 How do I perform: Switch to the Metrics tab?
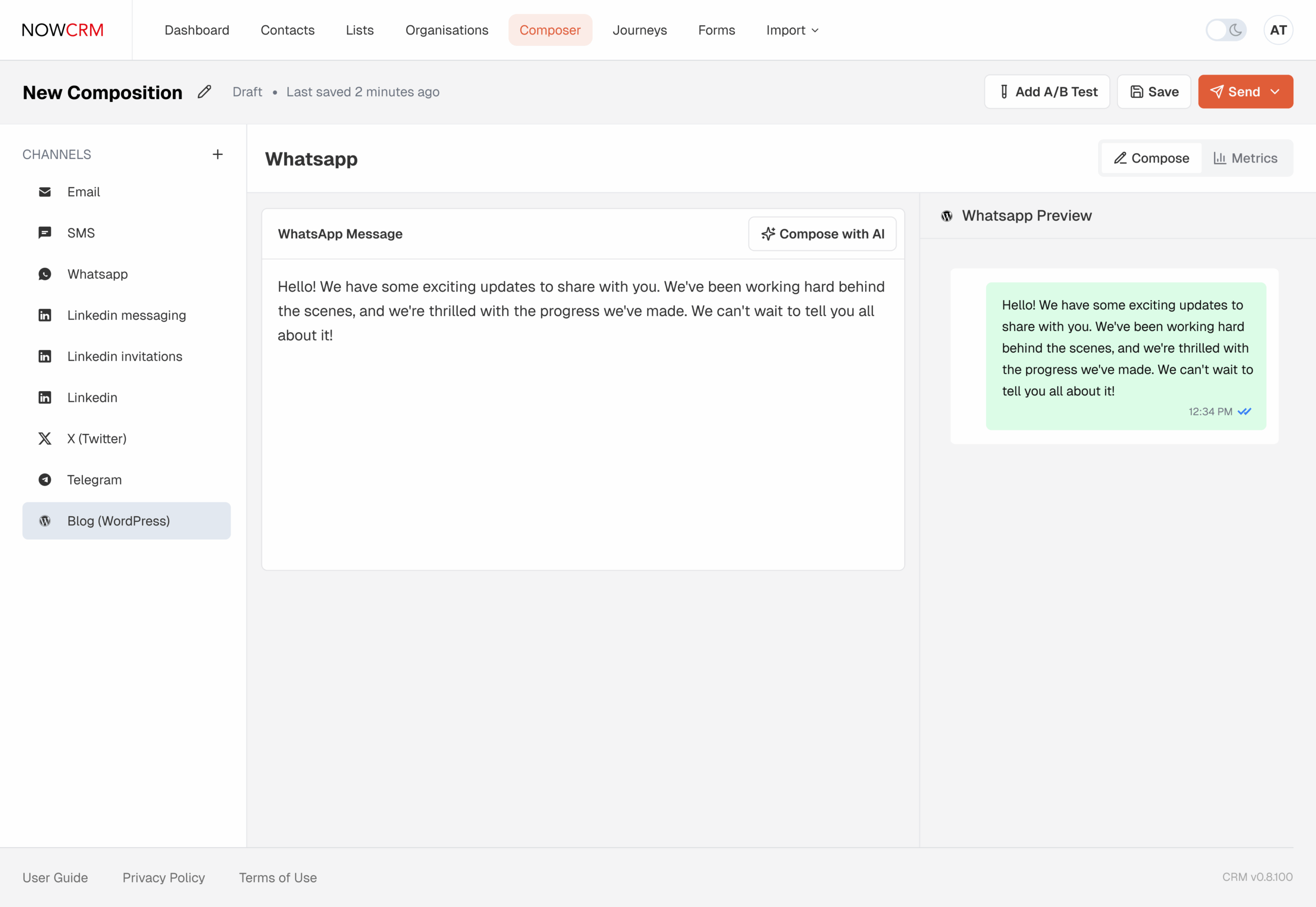click(x=1245, y=158)
